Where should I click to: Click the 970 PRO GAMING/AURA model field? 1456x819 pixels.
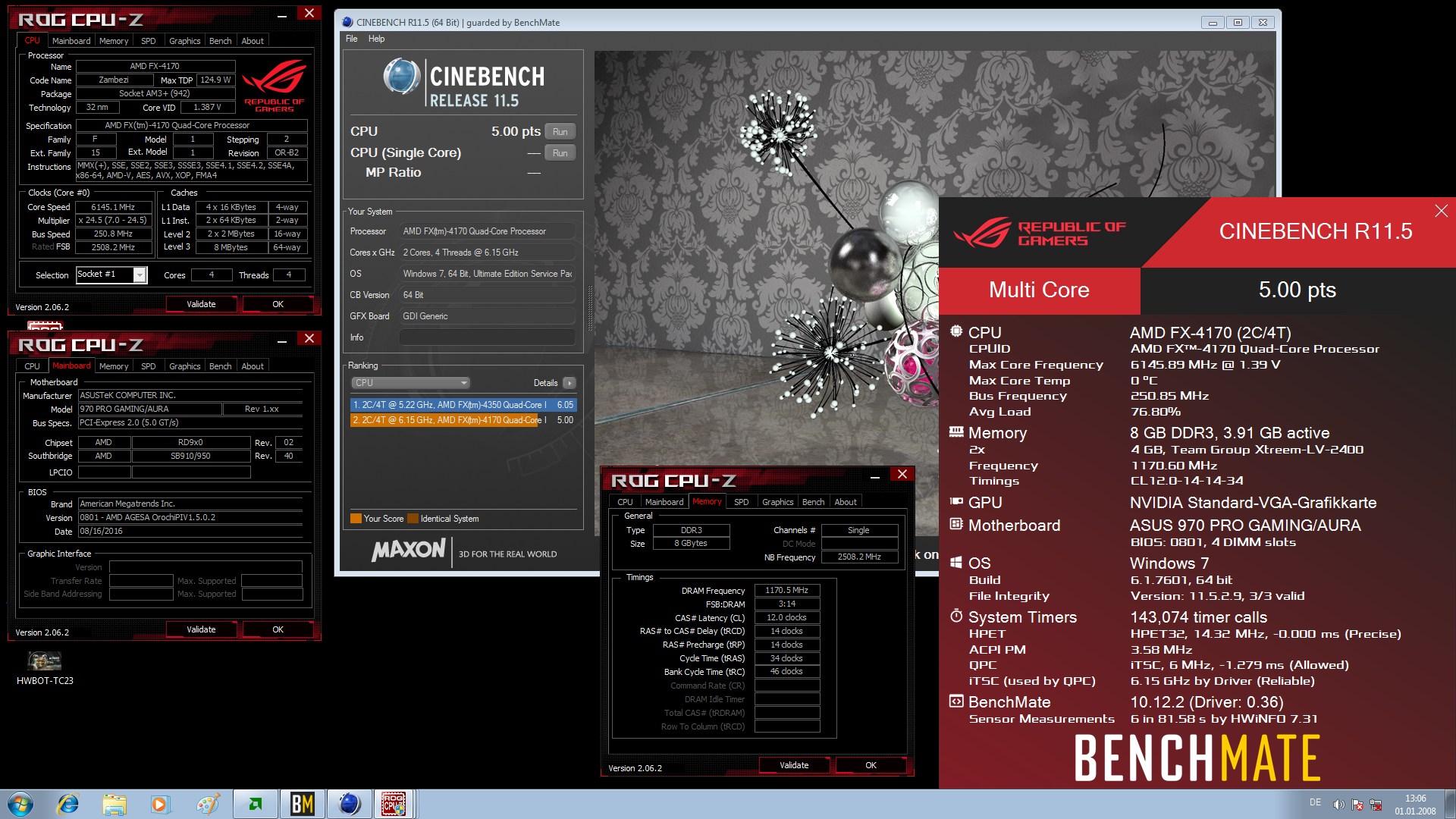[149, 409]
